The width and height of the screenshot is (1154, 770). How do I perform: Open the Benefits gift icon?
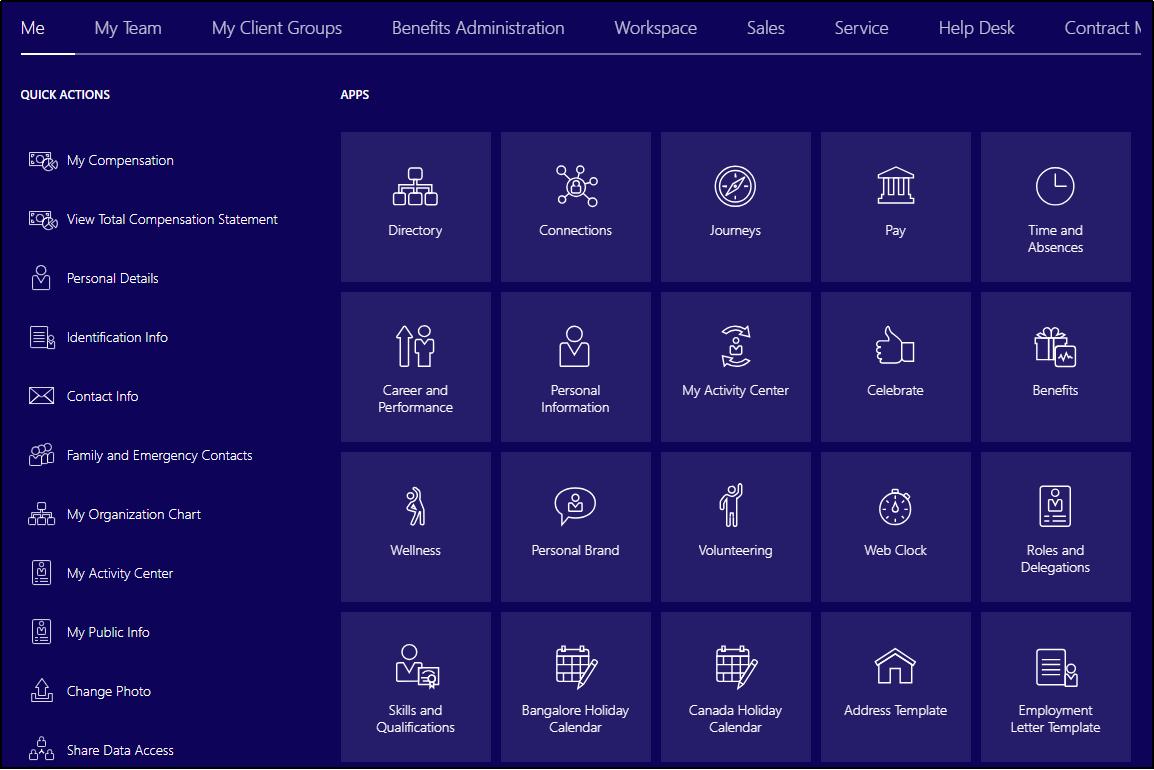pyautogui.click(x=1055, y=347)
